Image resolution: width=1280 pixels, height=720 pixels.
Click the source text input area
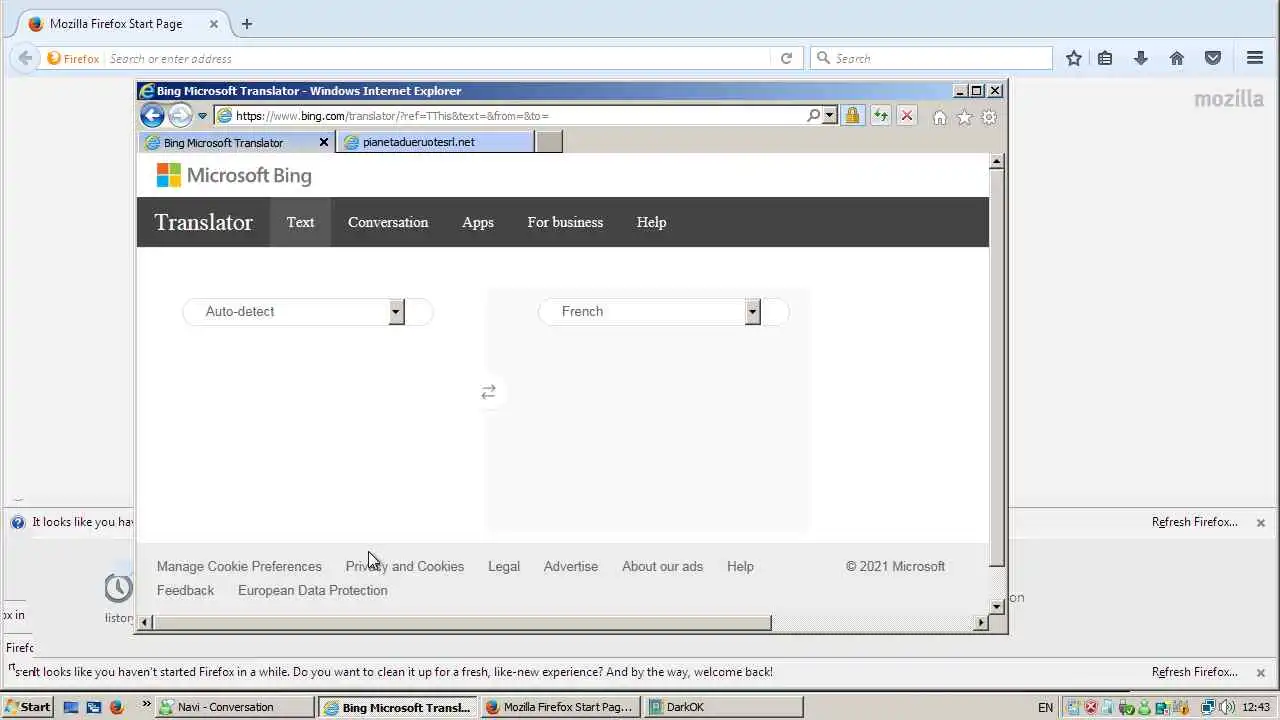[x=310, y=430]
